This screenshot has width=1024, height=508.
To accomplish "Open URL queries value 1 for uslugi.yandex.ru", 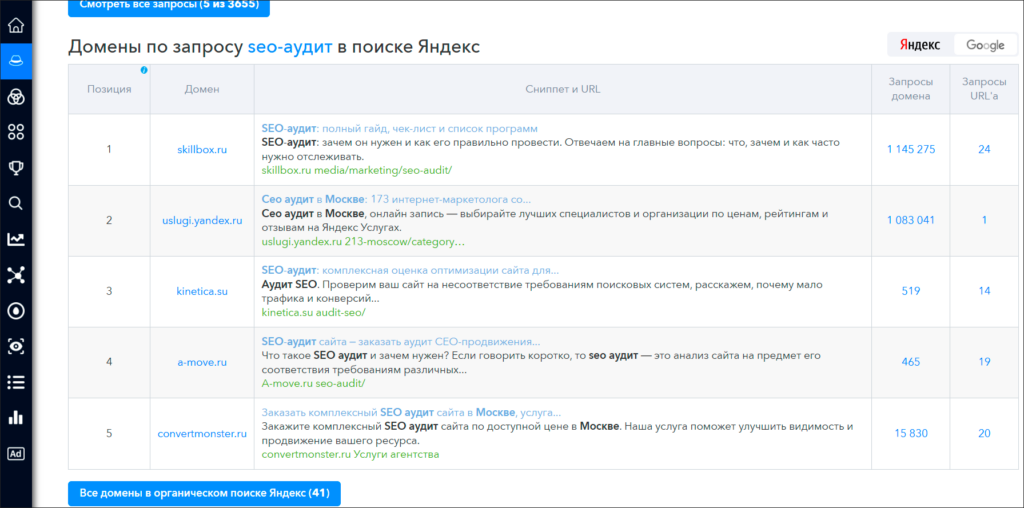I will (x=984, y=221).
